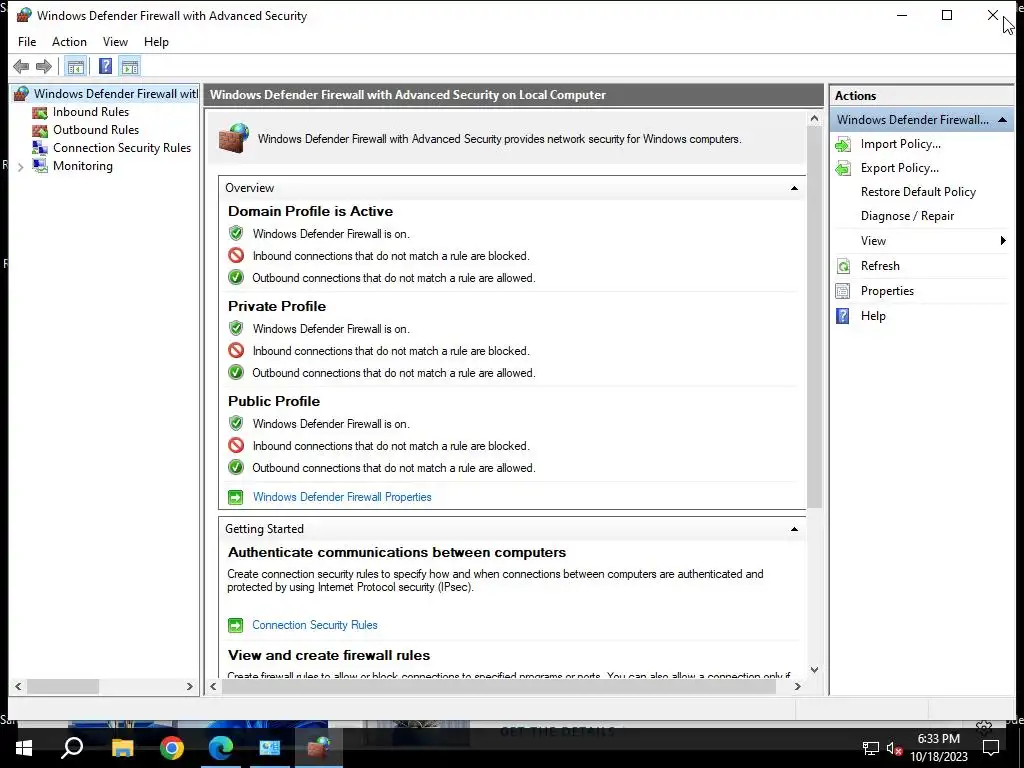Select Monitoring node in the tree
Screen dimensions: 1024x768
pyautogui.click(x=83, y=166)
